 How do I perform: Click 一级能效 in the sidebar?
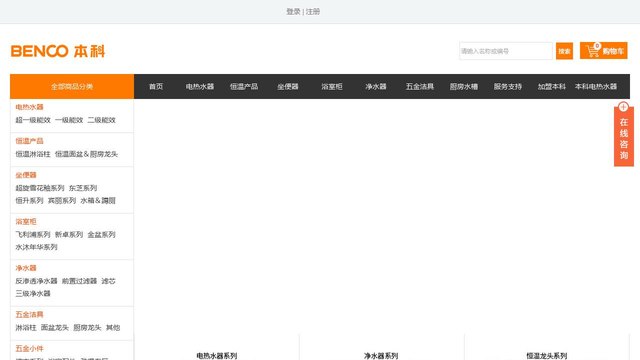click(x=69, y=120)
